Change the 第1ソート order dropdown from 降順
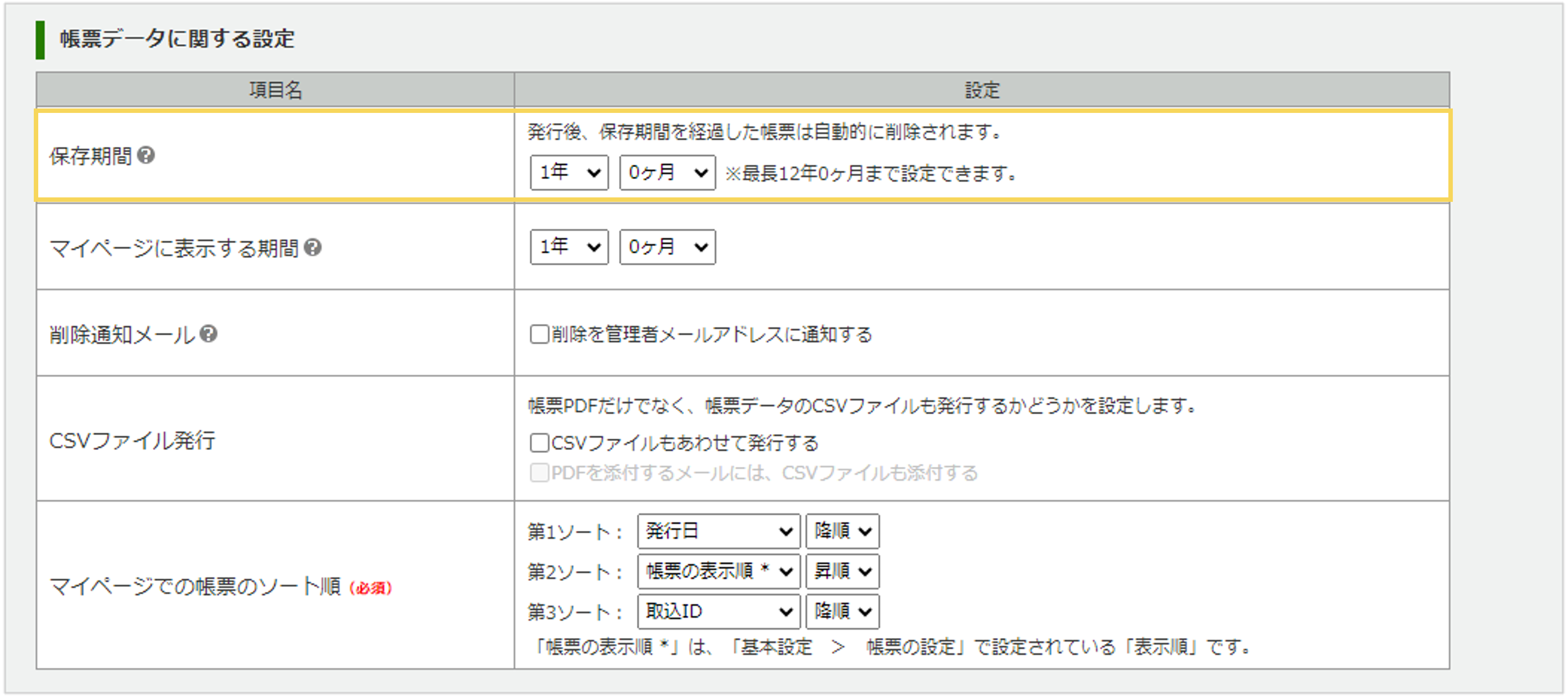Viewport: 1568px width, 698px height. pos(842,531)
